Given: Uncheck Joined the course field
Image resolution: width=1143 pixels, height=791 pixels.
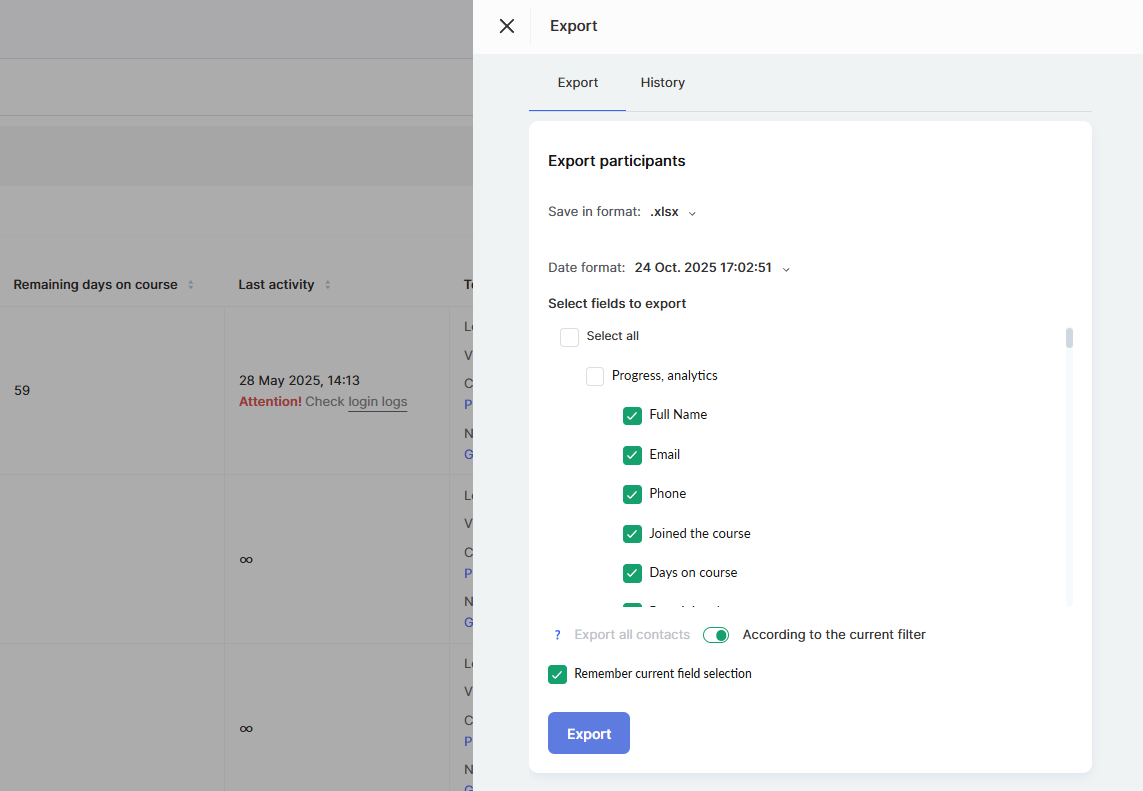Looking at the screenshot, I should (632, 534).
